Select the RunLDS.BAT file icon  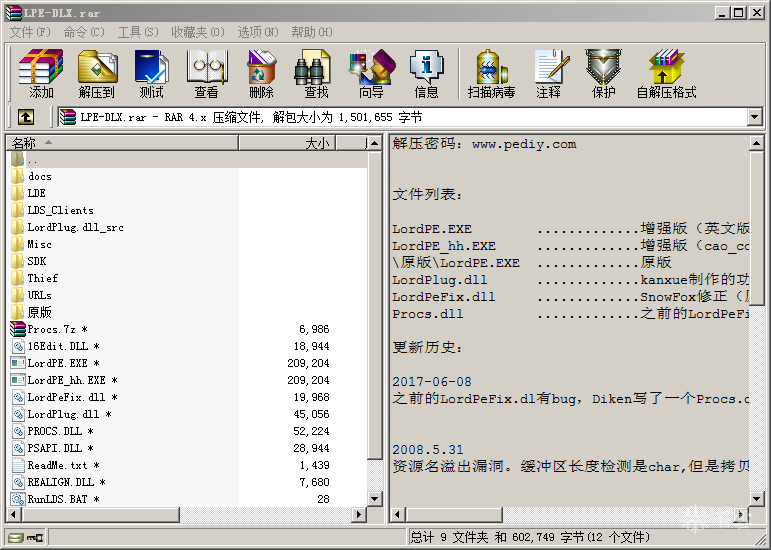pos(18,499)
